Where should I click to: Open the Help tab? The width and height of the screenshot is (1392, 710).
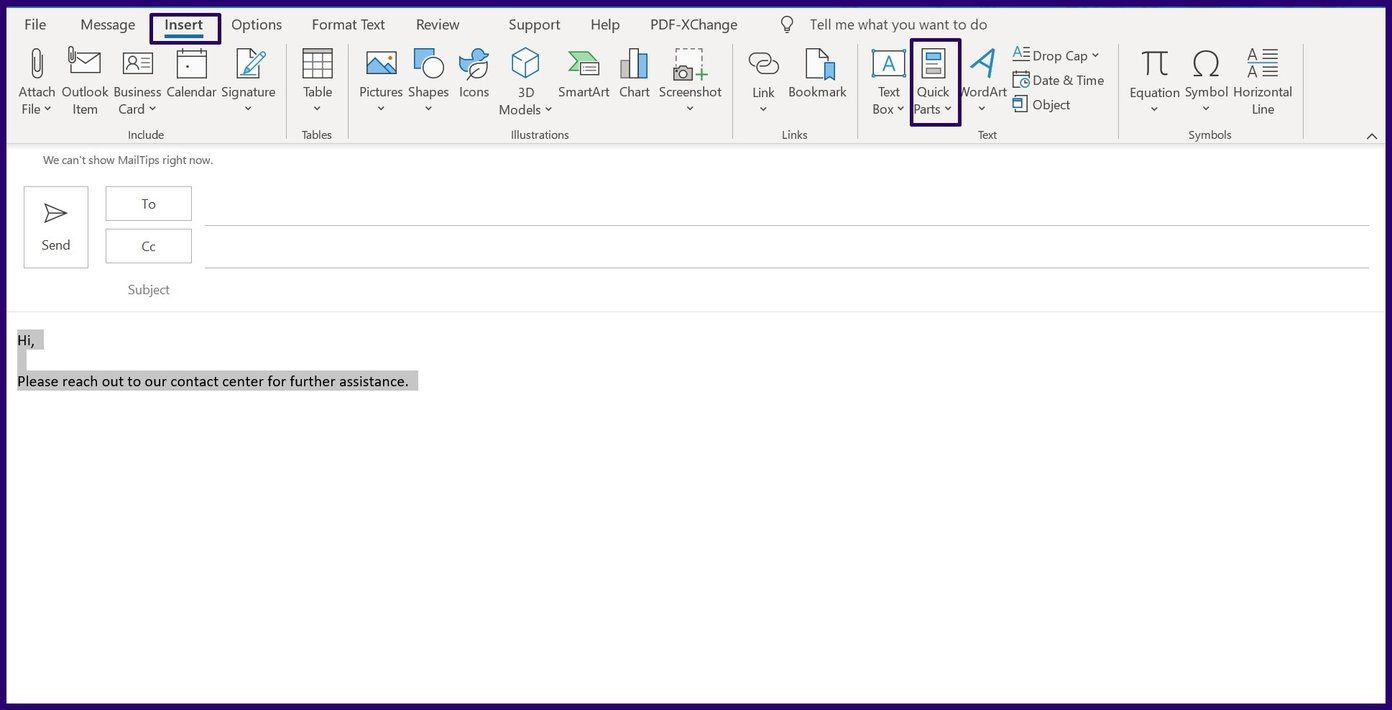(605, 24)
